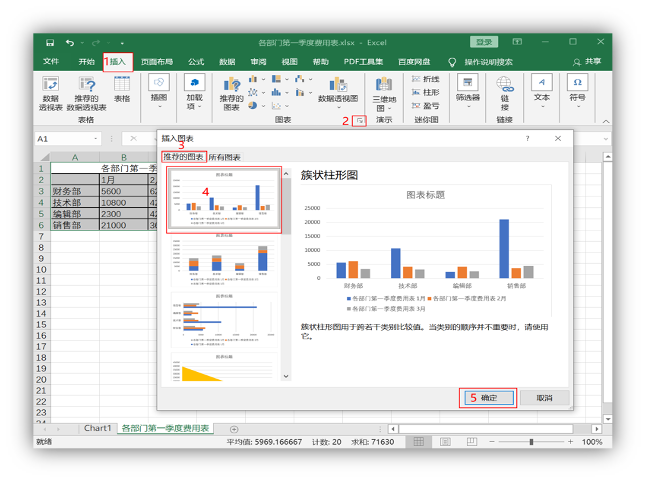Switch to the Chart1 sheet tab
This screenshot has height=481, width=645.
(97, 428)
